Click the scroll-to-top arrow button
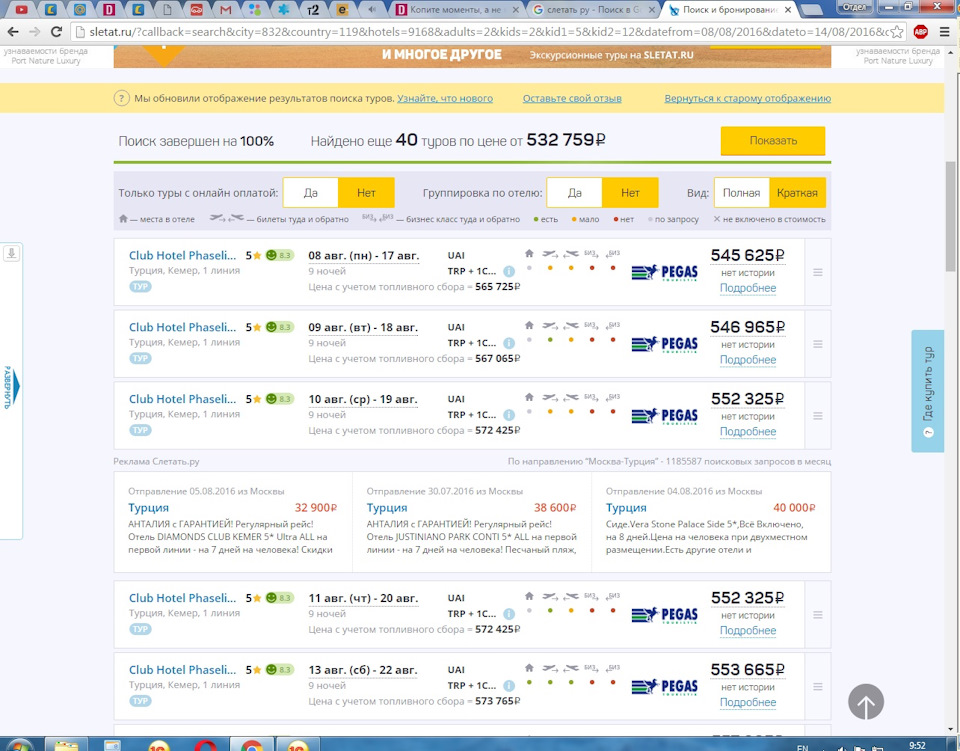Image resolution: width=960 pixels, height=751 pixels. tap(866, 702)
